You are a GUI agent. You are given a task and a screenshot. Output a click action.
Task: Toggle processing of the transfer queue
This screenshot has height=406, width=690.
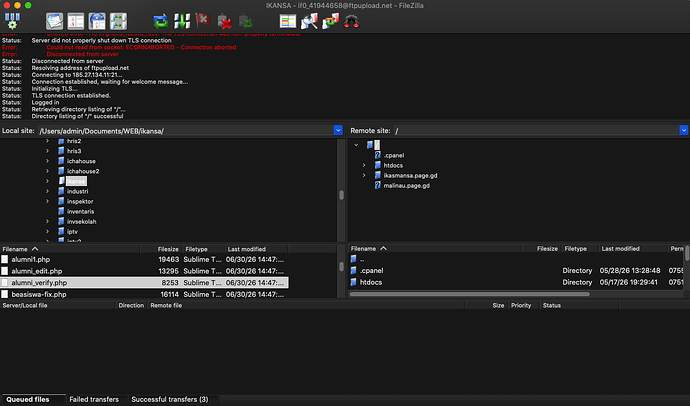point(182,21)
